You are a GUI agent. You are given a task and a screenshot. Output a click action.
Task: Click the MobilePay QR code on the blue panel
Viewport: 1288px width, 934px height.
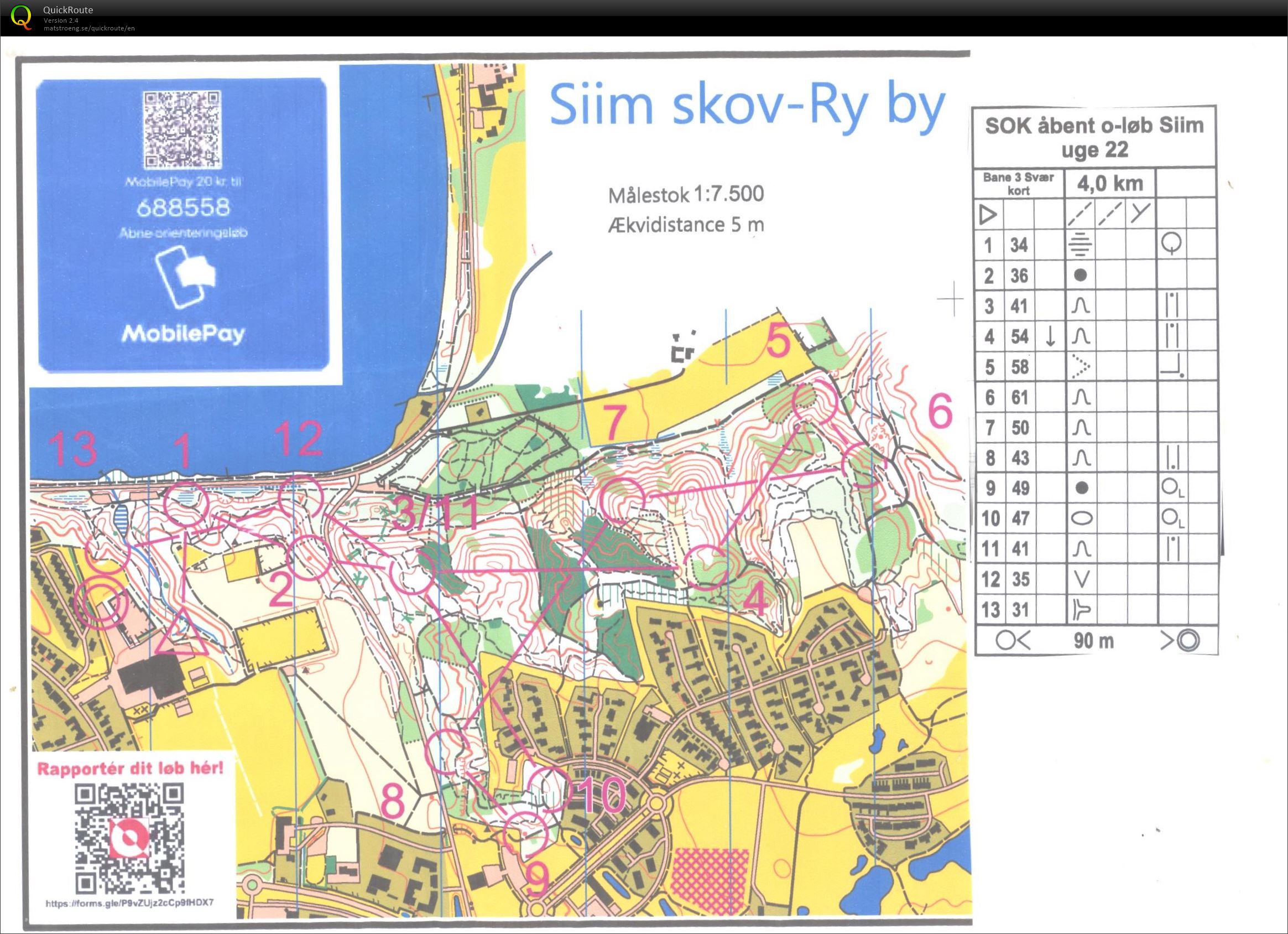pyautogui.click(x=181, y=130)
